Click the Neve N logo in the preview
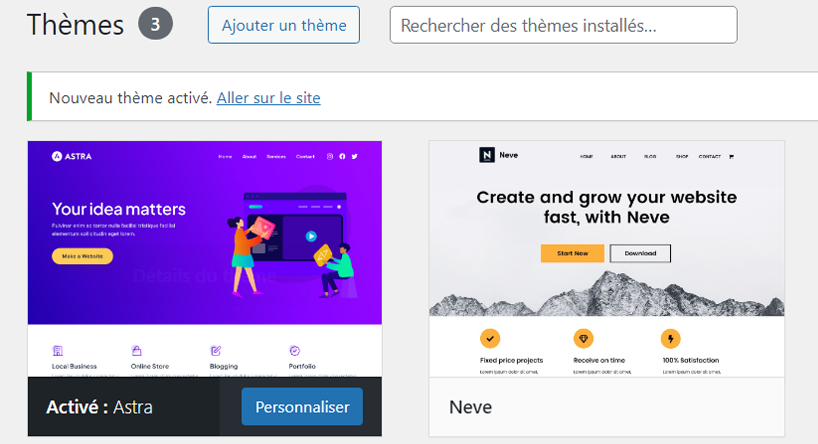Image resolution: width=818 pixels, height=444 pixels. point(487,155)
